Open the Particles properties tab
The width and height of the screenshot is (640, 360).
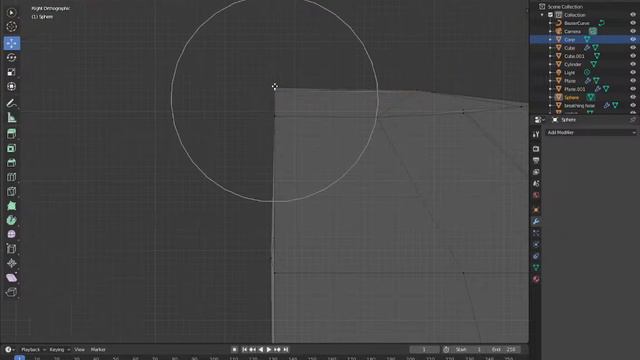(x=536, y=233)
